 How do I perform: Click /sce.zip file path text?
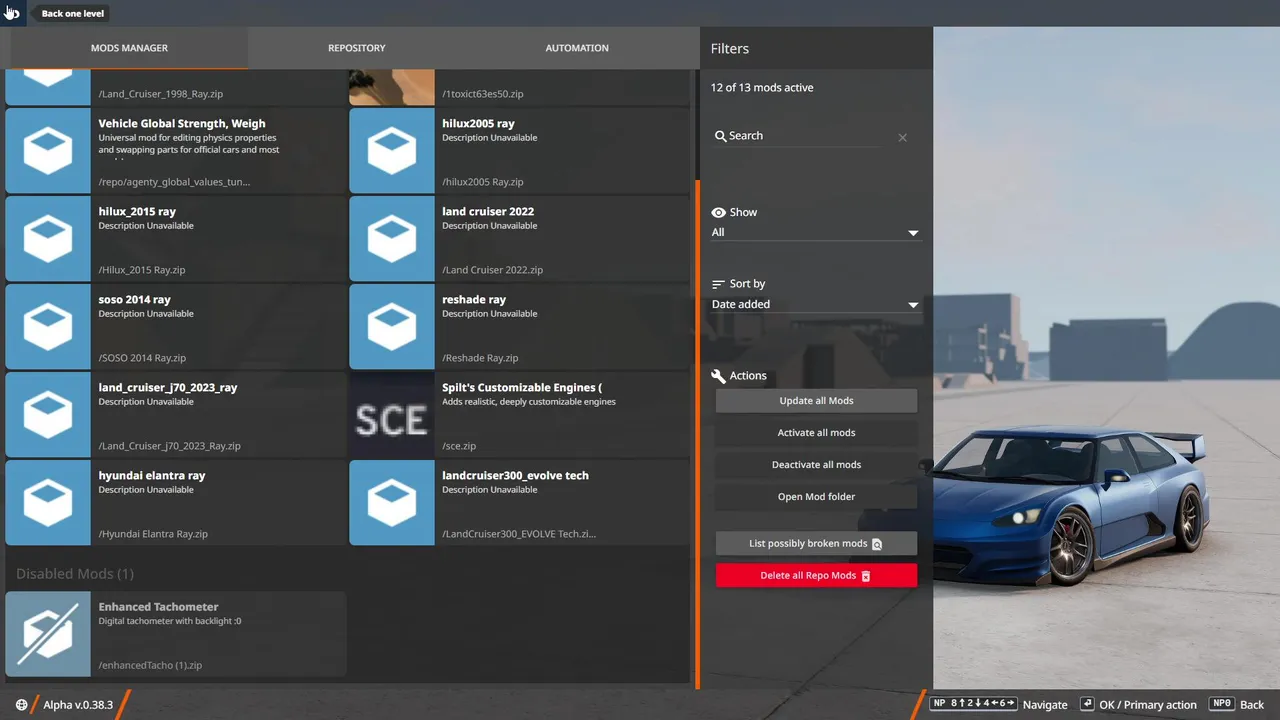459,446
